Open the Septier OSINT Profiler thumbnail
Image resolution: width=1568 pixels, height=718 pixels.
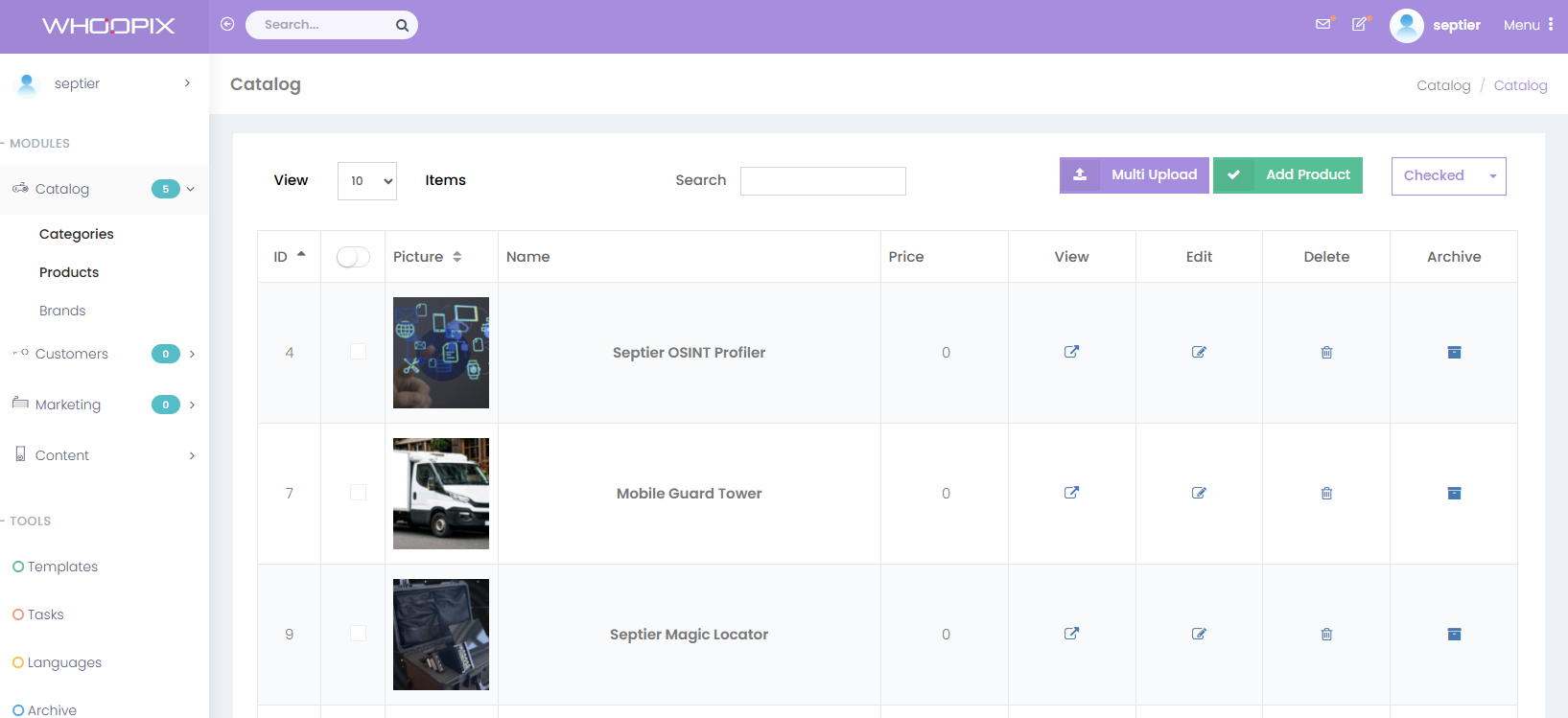441,353
